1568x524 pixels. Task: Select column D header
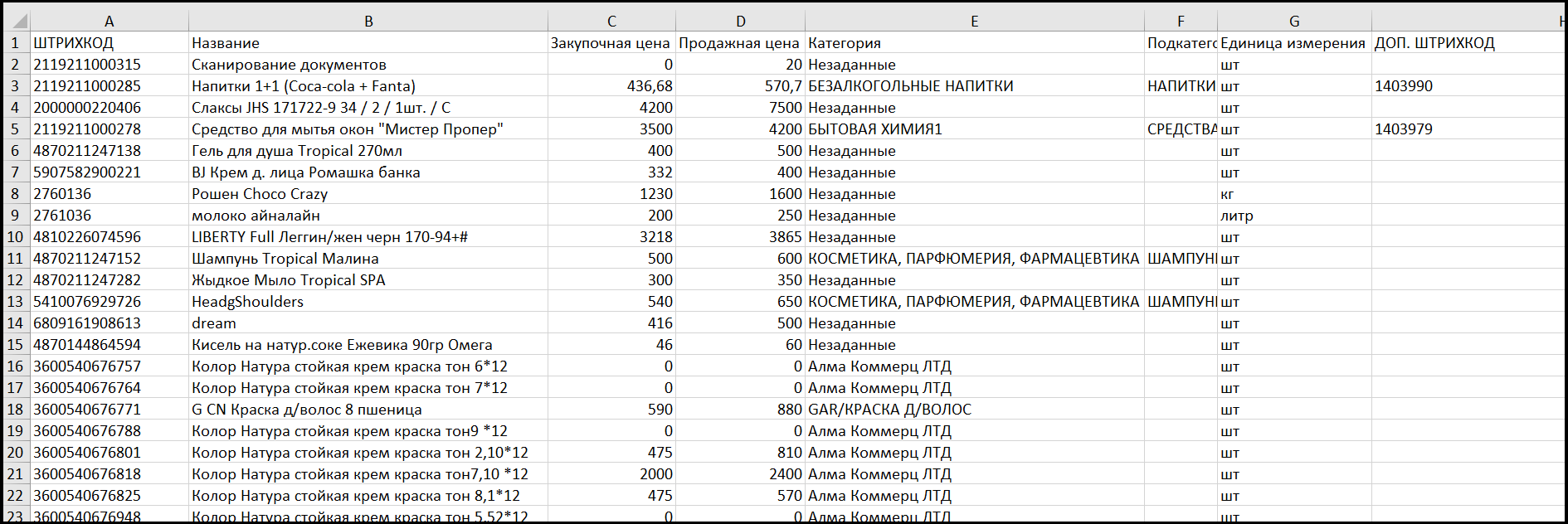740,21
